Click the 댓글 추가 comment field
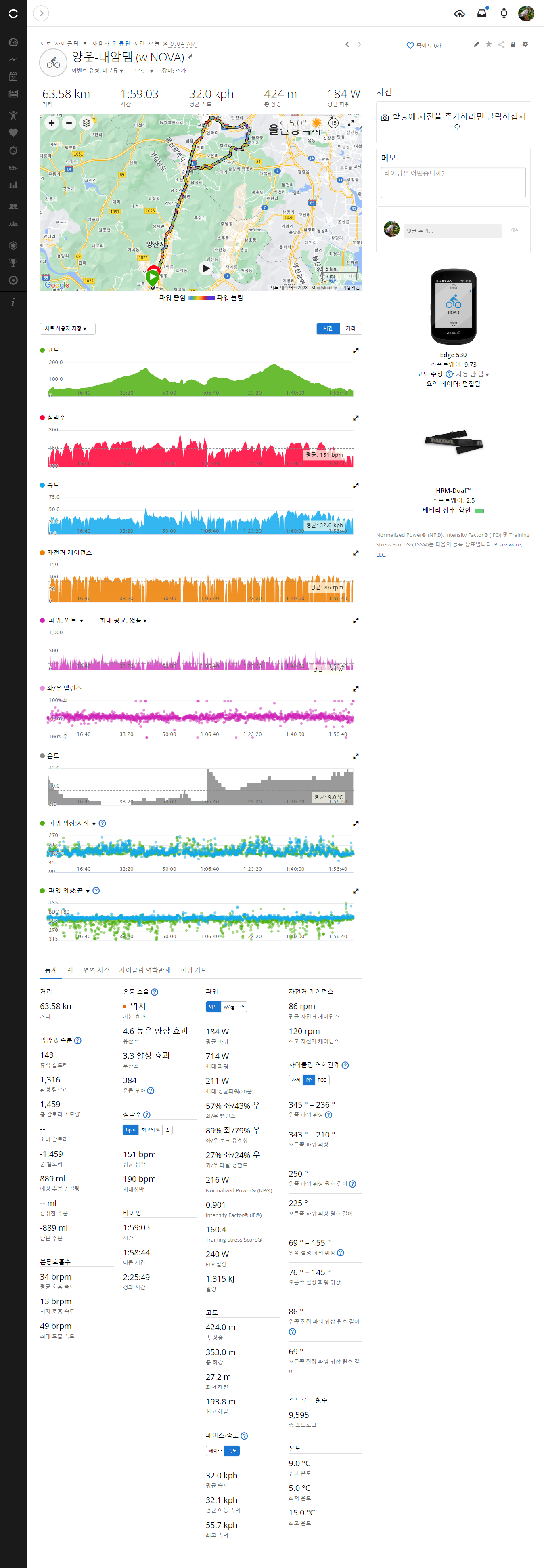Image resolution: width=544 pixels, height=1568 pixels. coord(452,231)
